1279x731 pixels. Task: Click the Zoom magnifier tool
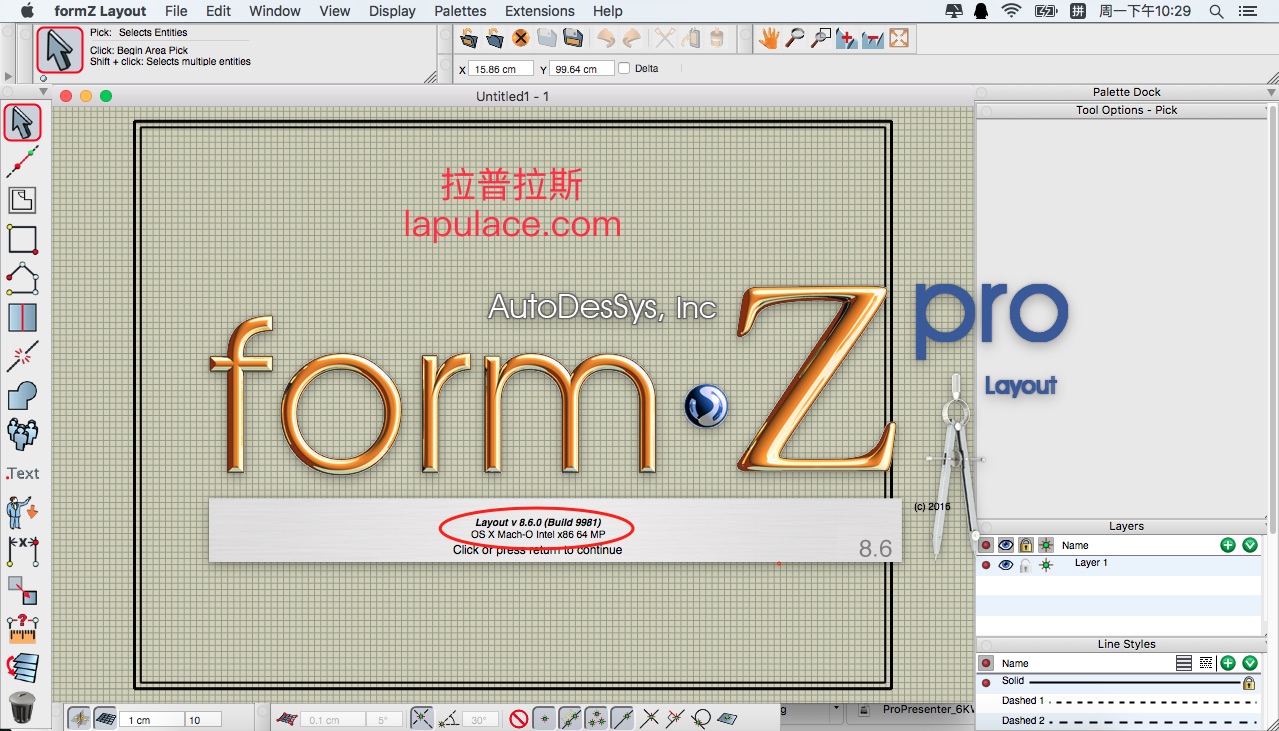(x=794, y=38)
